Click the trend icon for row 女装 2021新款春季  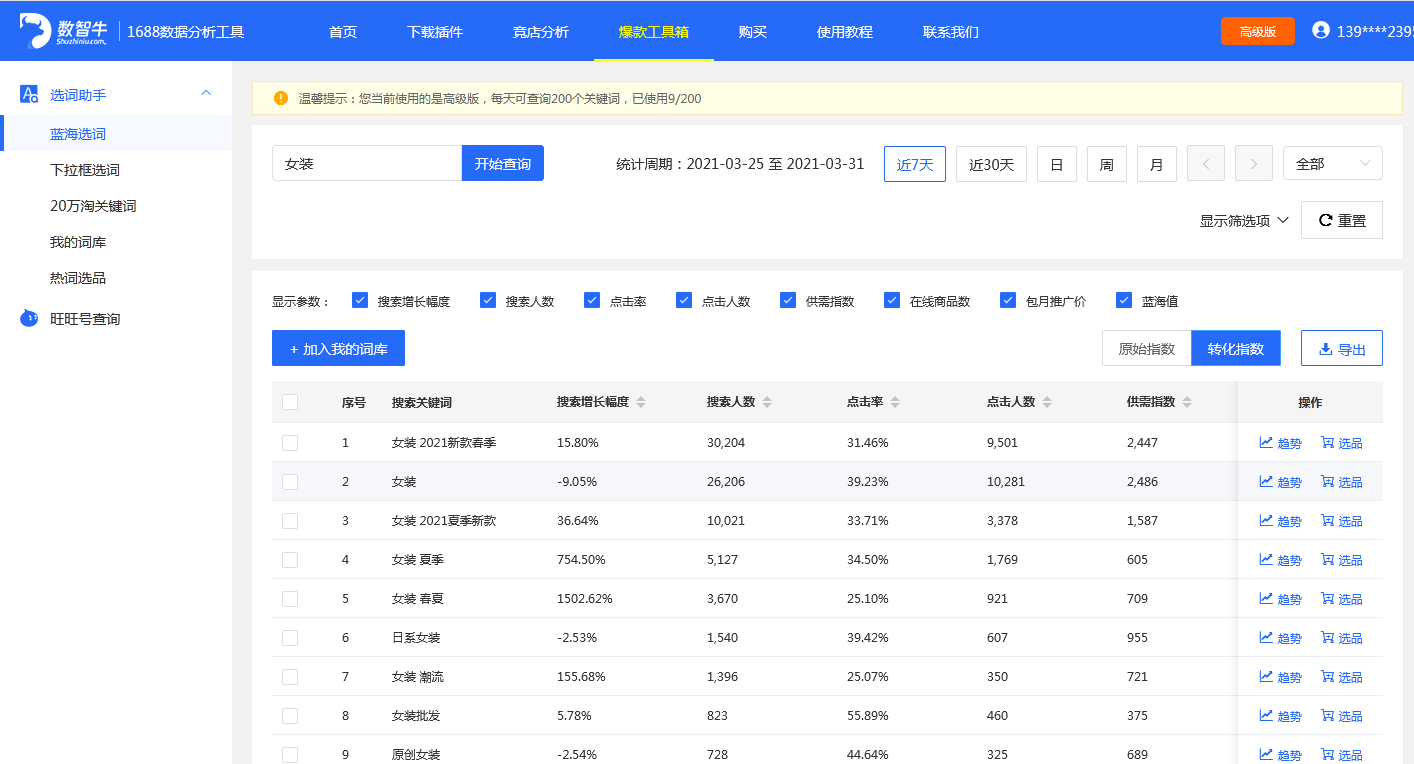click(1266, 442)
